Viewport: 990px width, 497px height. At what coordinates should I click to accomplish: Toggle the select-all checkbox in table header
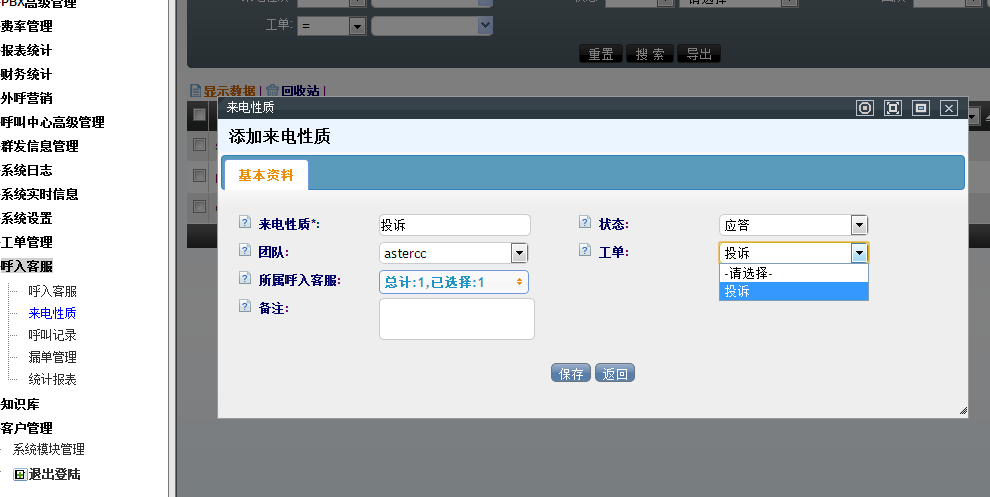click(199, 115)
